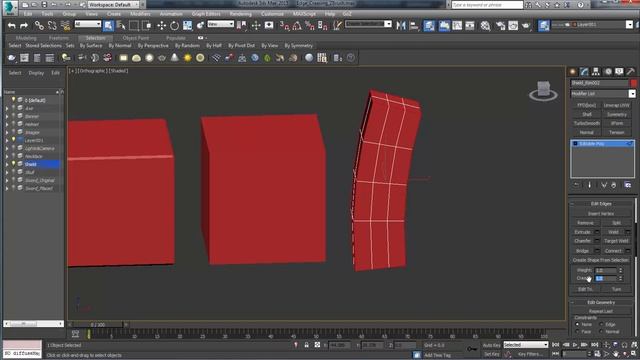Click the Insert Vertex button
The image size is (640, 360).
pos(601,214)
